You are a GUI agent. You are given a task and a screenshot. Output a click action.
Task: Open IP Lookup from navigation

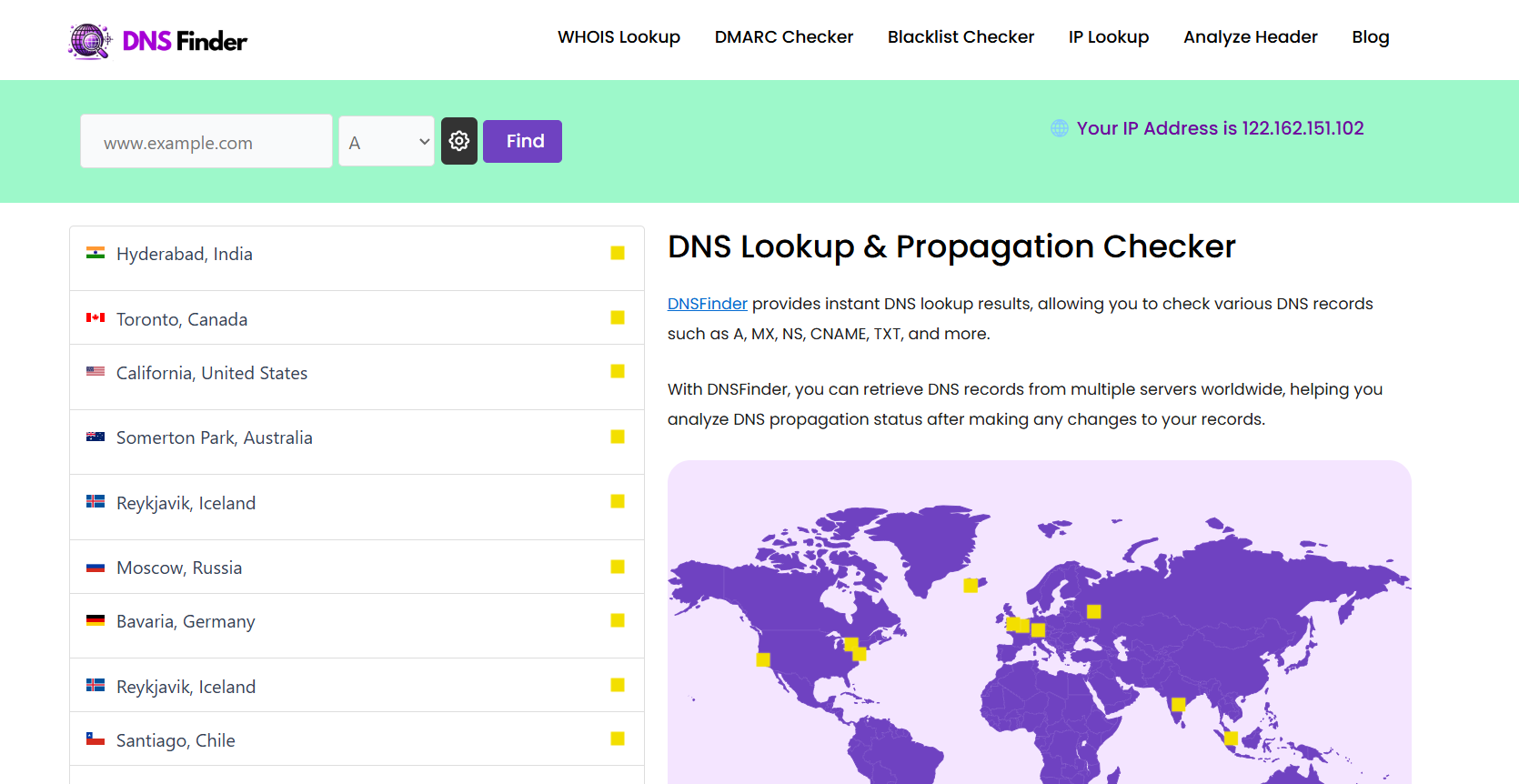point(1109,37)
